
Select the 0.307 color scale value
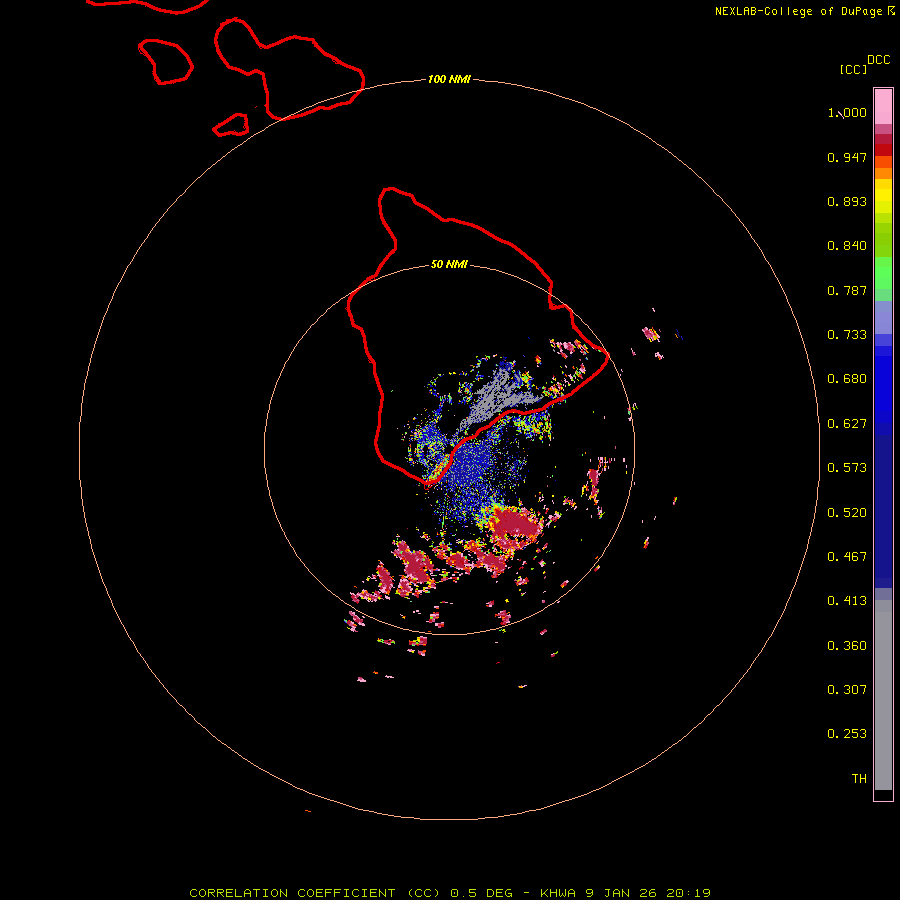pyautogui.click(x=847, y=690)
